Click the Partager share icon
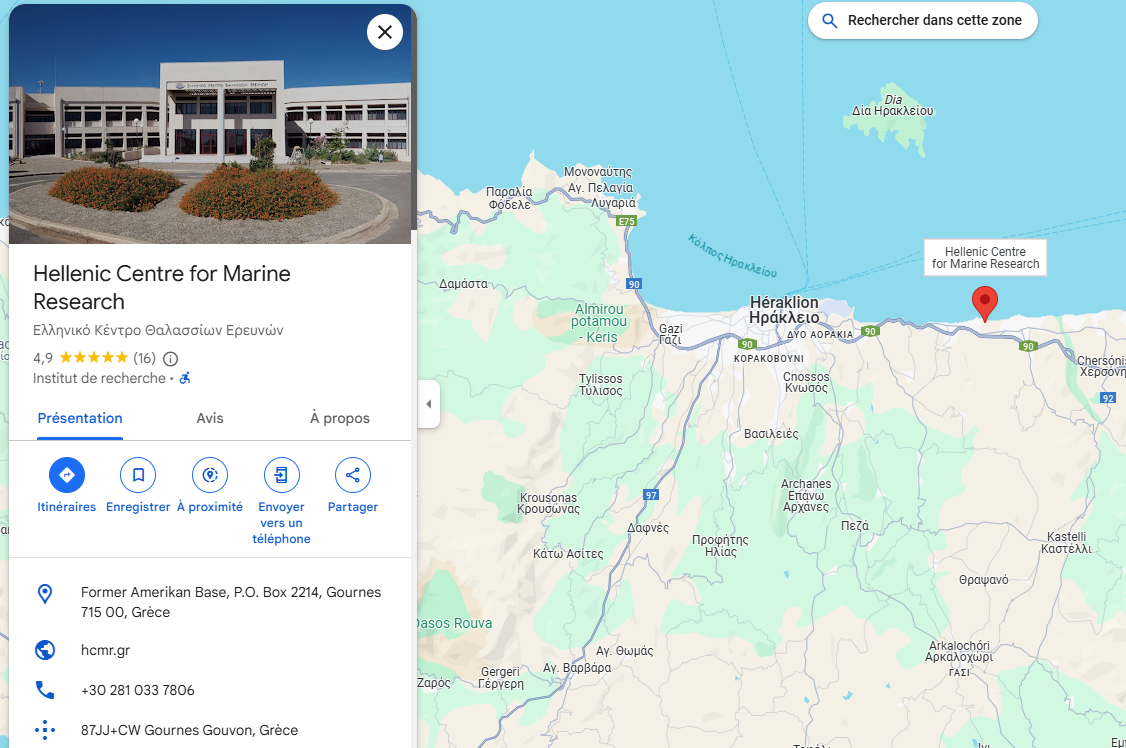This screenshot has height=748, width=1126. 353,475
